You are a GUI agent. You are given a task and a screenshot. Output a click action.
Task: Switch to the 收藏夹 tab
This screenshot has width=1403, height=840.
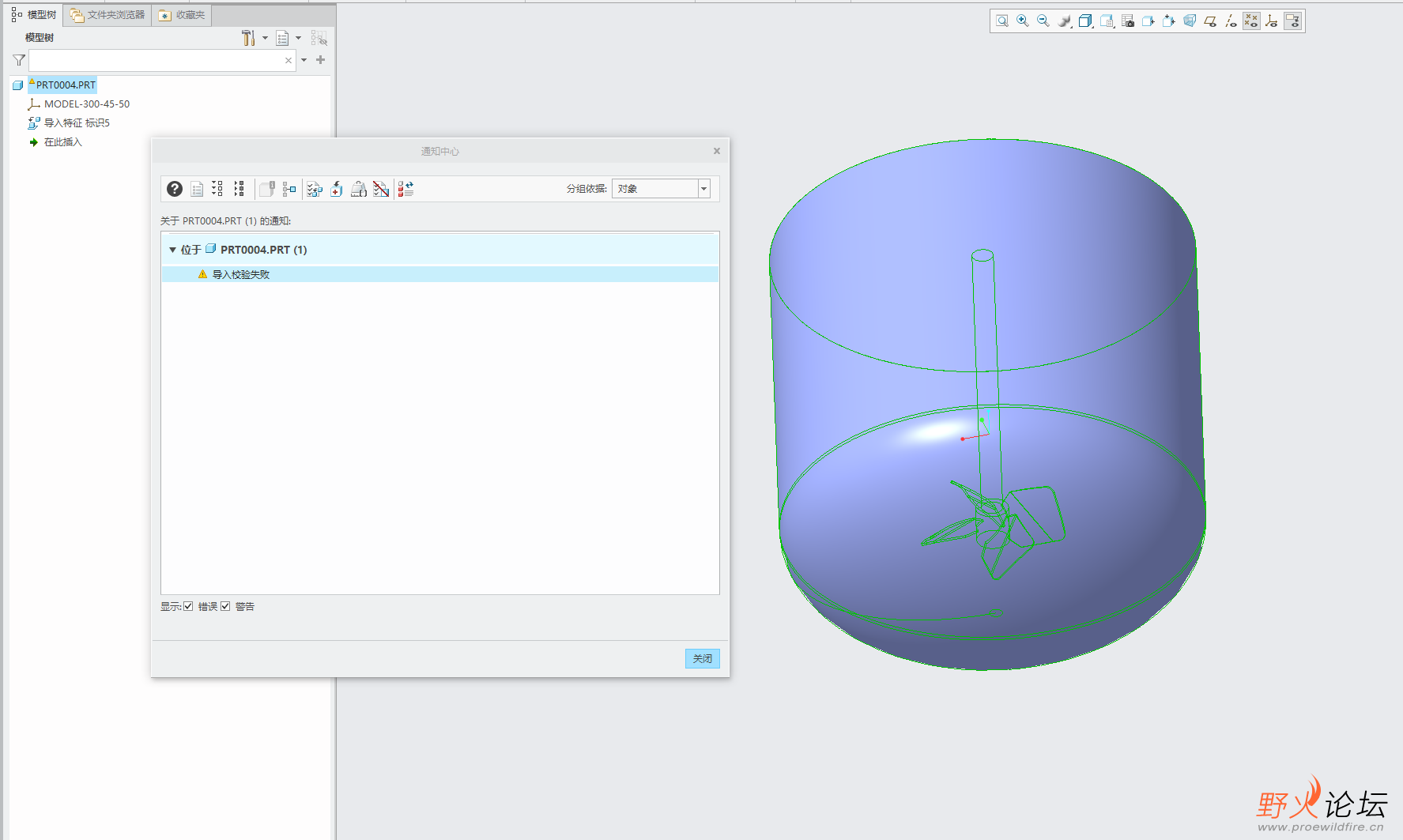(x=182, y=15)
